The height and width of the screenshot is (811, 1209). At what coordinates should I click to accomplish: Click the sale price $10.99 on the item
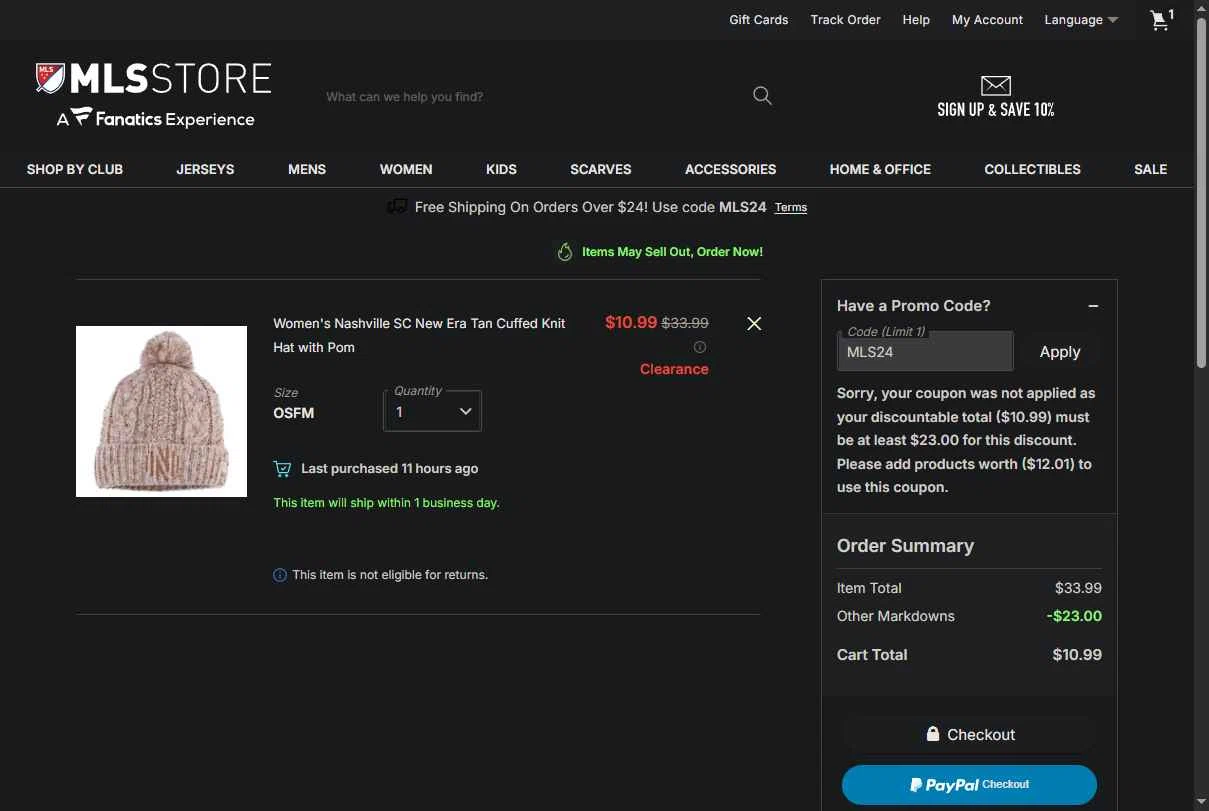631,322
